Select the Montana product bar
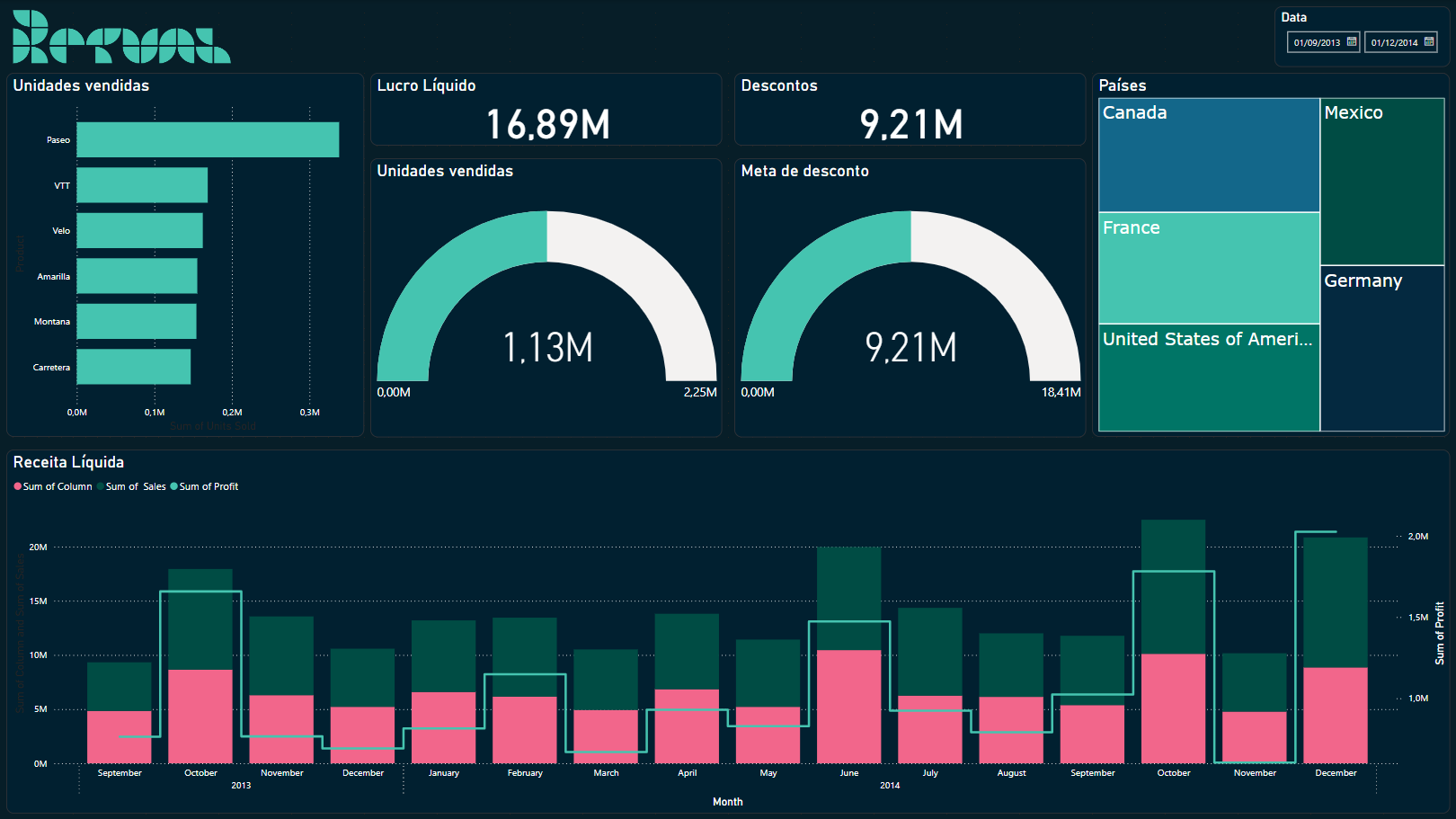 [136, 322]
